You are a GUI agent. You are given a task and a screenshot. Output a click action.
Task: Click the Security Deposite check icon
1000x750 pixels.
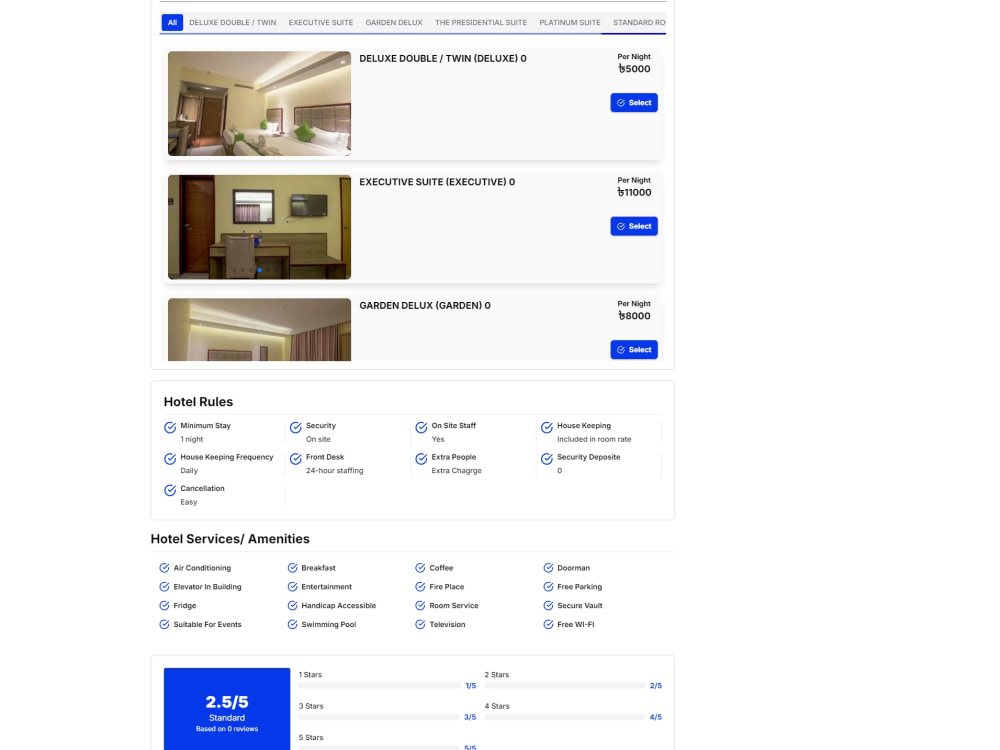point(547,459)
